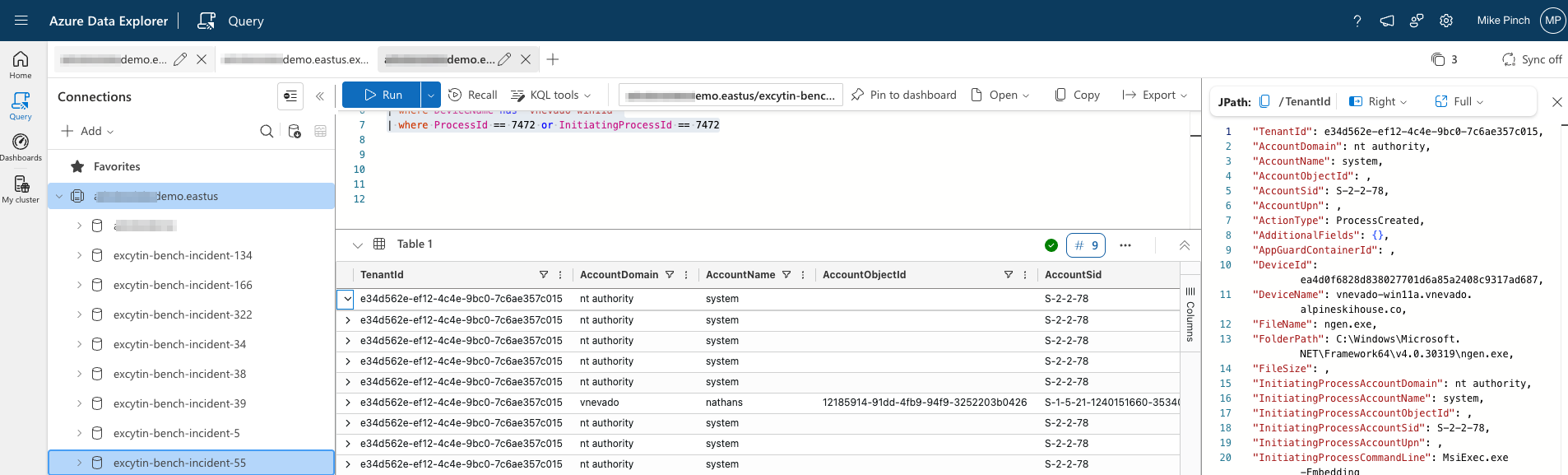Toggle Sync off setting
This screenshot has height=475, width=1568.
[x=1531, y=59]
